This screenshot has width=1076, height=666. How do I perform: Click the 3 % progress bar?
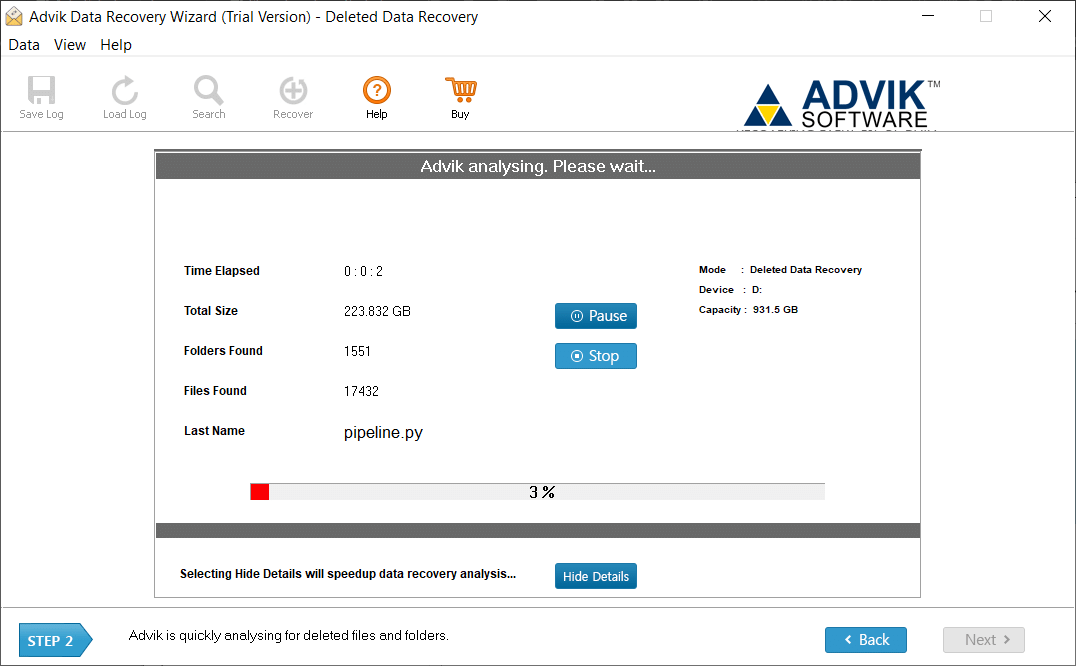coord(537,492)
